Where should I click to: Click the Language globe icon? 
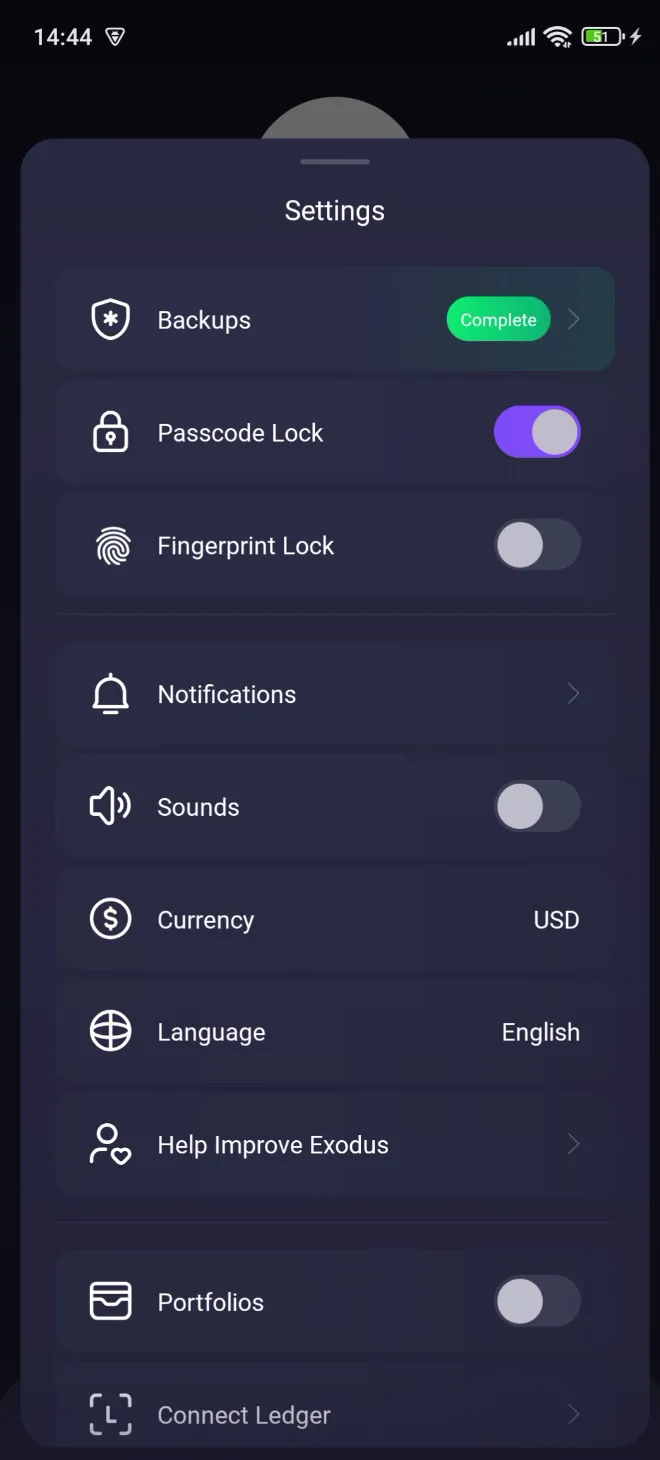(x=110, y=1031)
